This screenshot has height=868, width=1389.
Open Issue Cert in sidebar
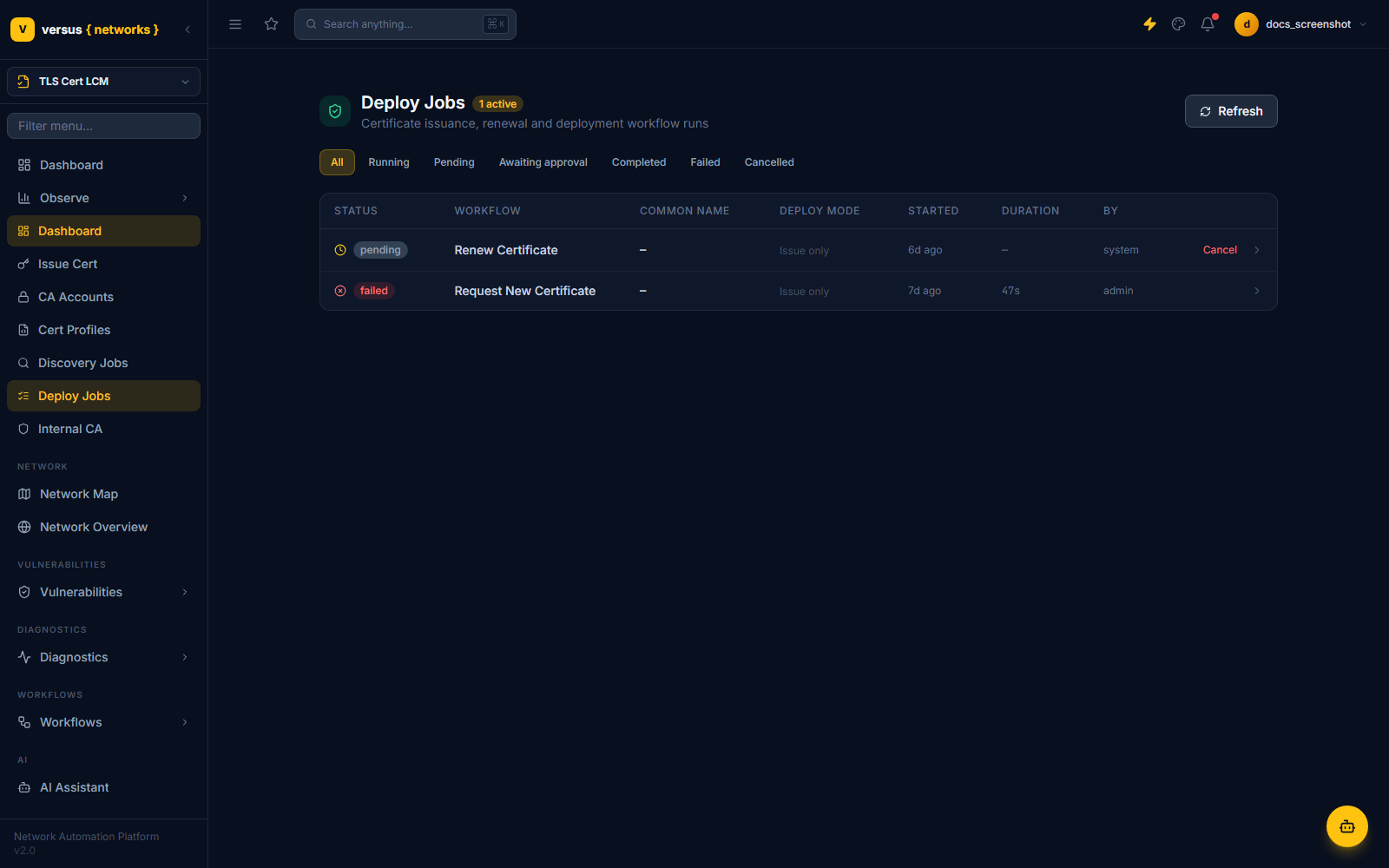(x=103, y=264)
